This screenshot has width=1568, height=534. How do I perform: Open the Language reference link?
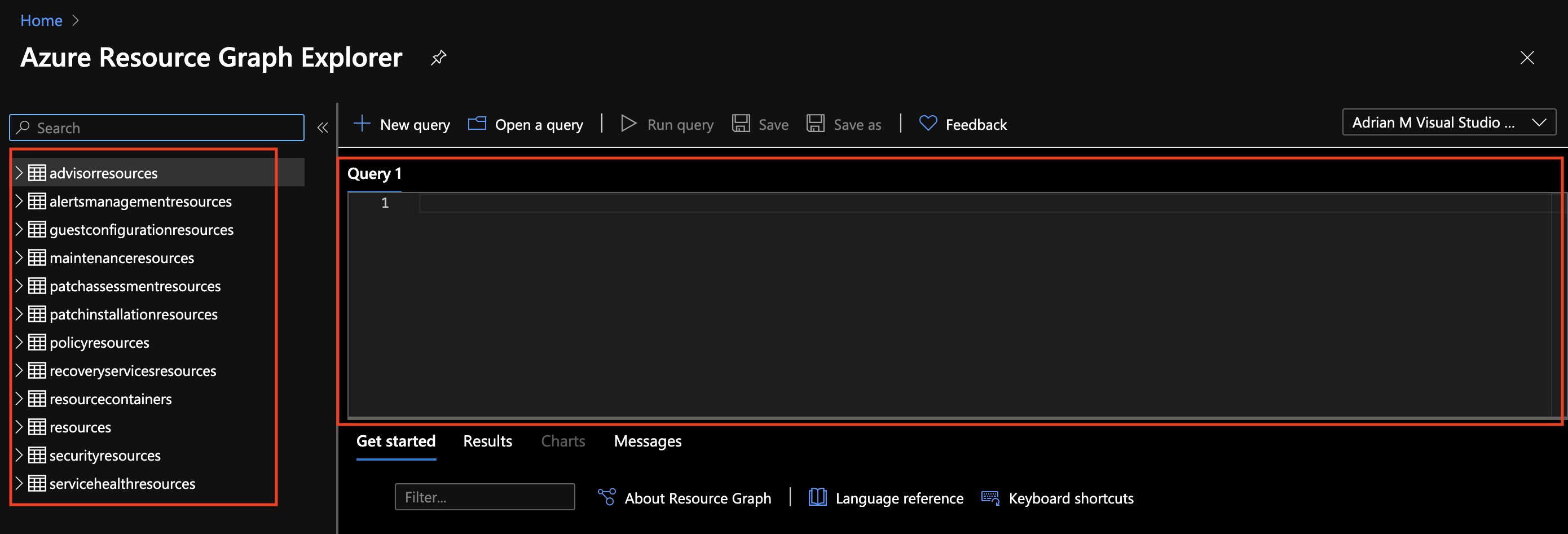coord(899,498)
